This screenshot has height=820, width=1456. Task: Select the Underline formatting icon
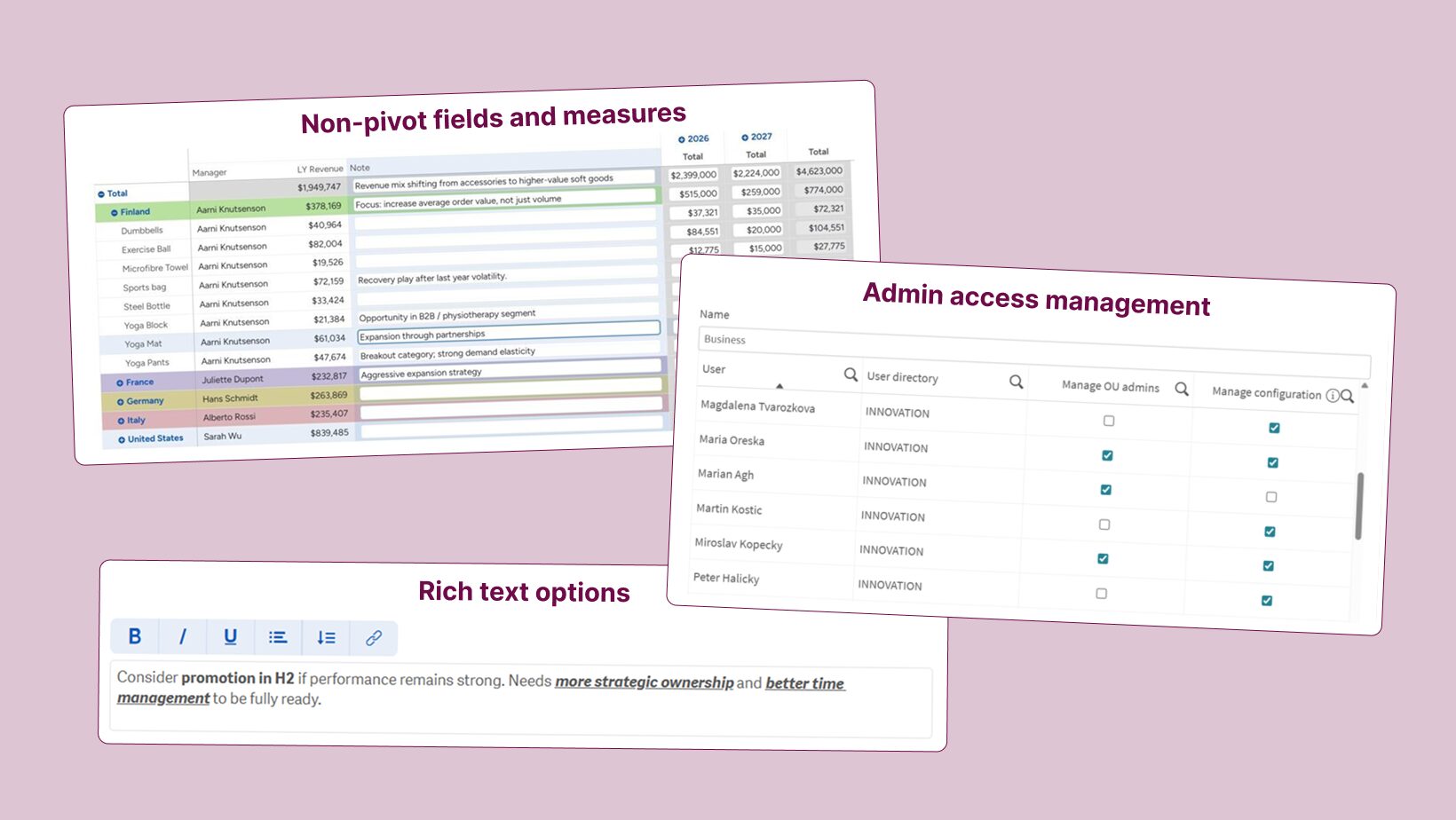231,636
